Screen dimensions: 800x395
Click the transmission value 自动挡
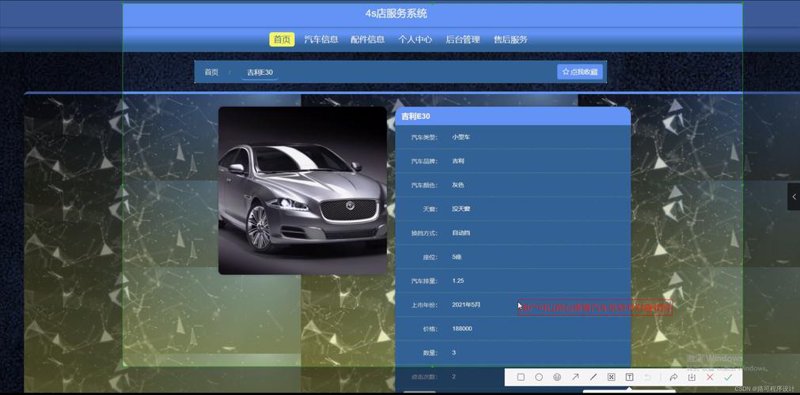coord(461,233)
